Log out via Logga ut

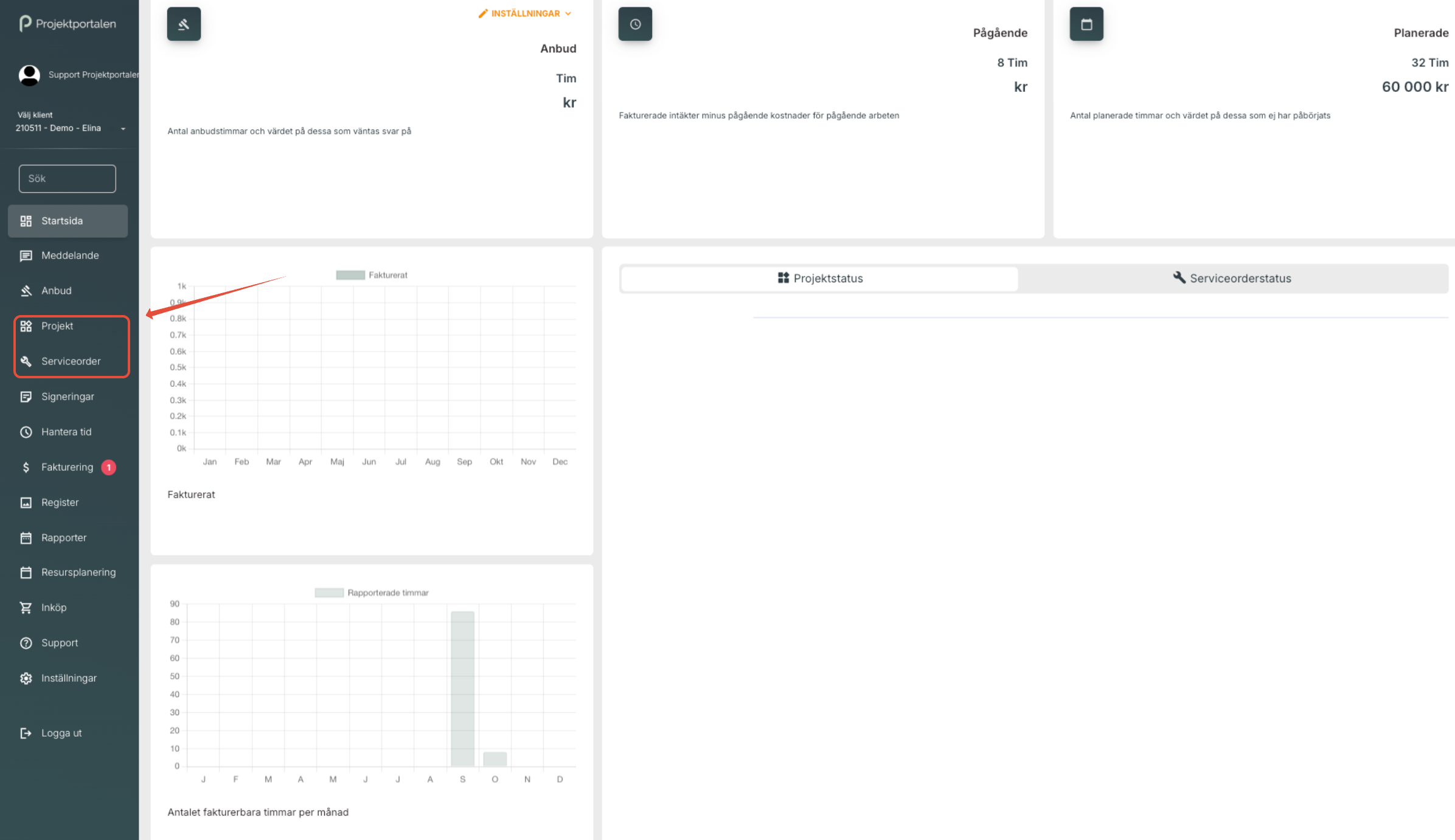[x=61, y=733]
